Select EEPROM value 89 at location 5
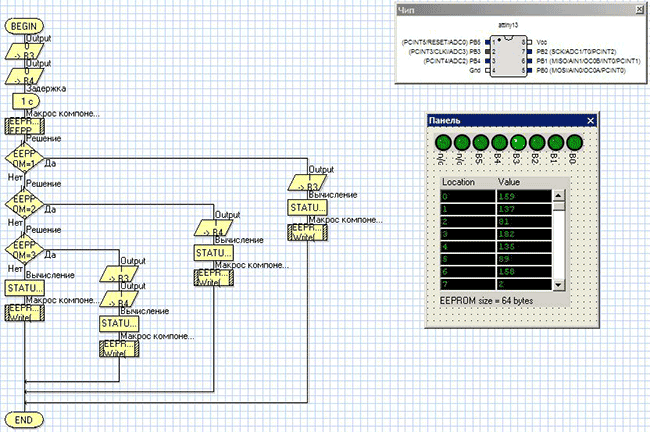The height and width of the screenshot is (432, 650). pyautogui.click(x=524, y=259)
